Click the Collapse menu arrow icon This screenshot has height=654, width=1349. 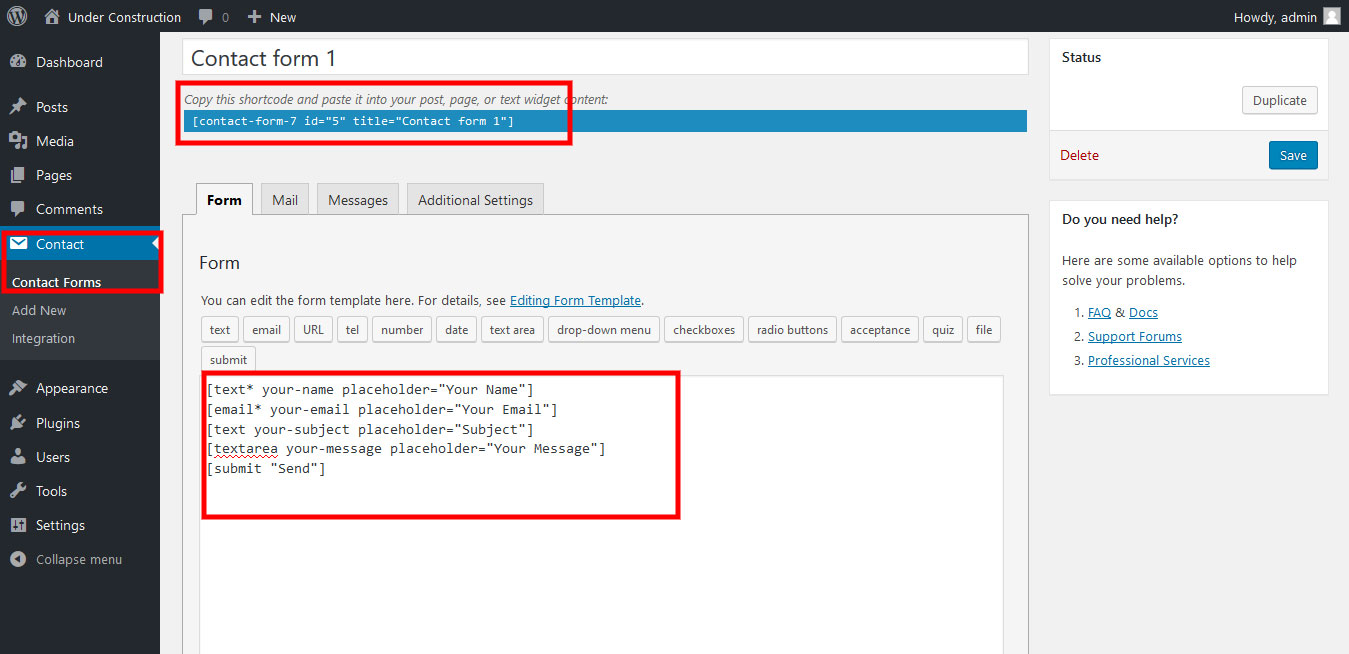18,559
